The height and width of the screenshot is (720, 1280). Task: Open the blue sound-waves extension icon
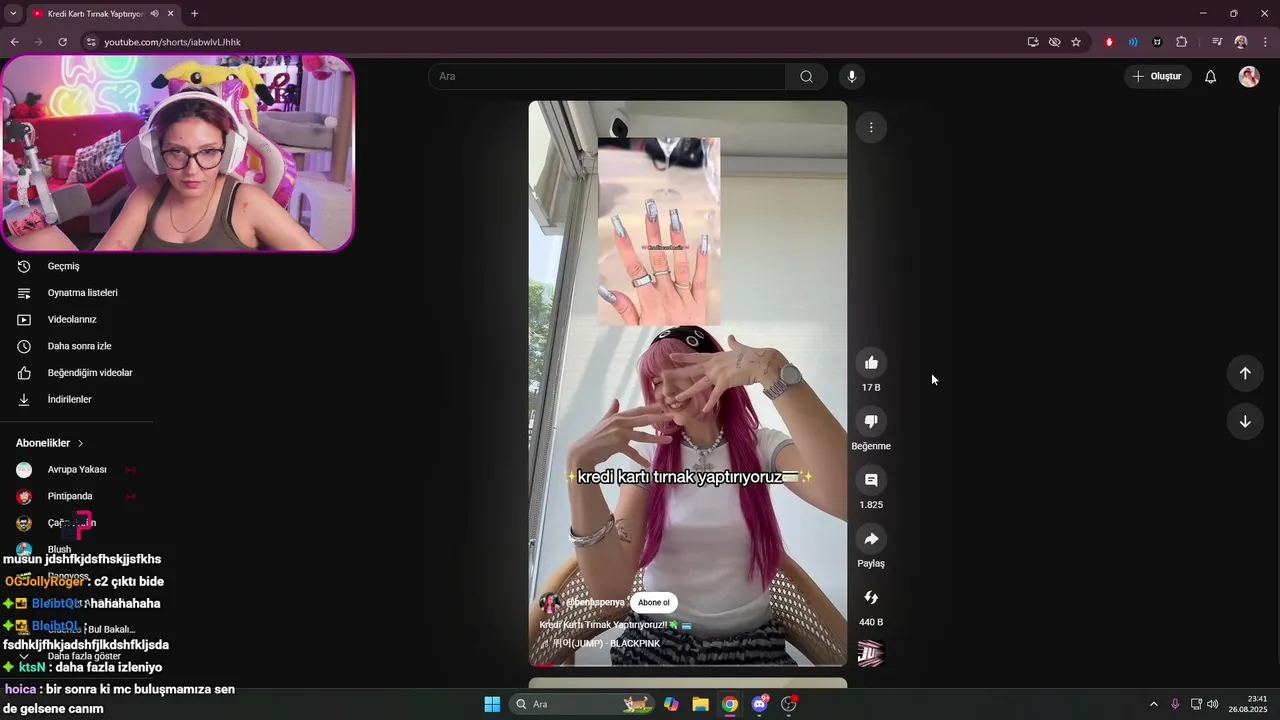coord(1133,42)
